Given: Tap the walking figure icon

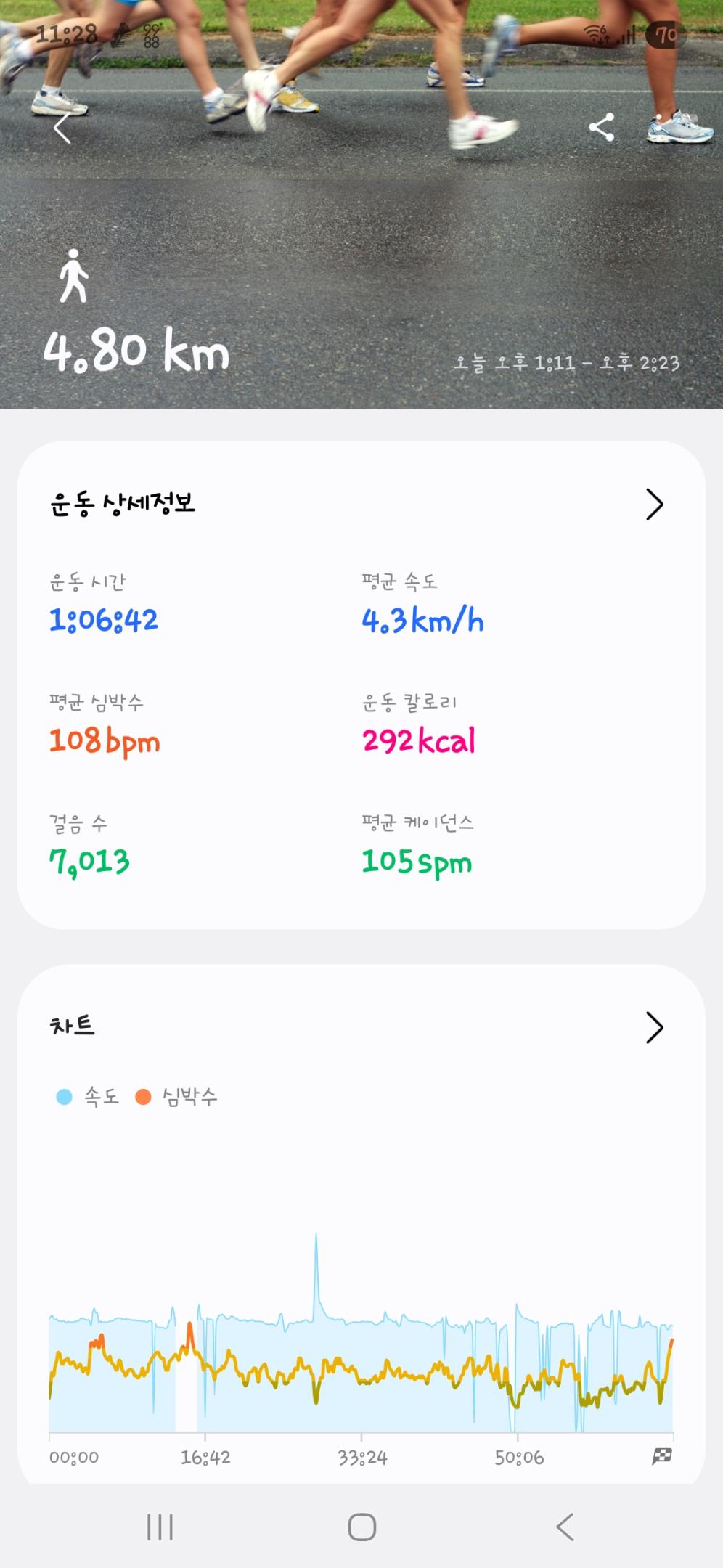Looking at the screenshot, I should [73, 276].
